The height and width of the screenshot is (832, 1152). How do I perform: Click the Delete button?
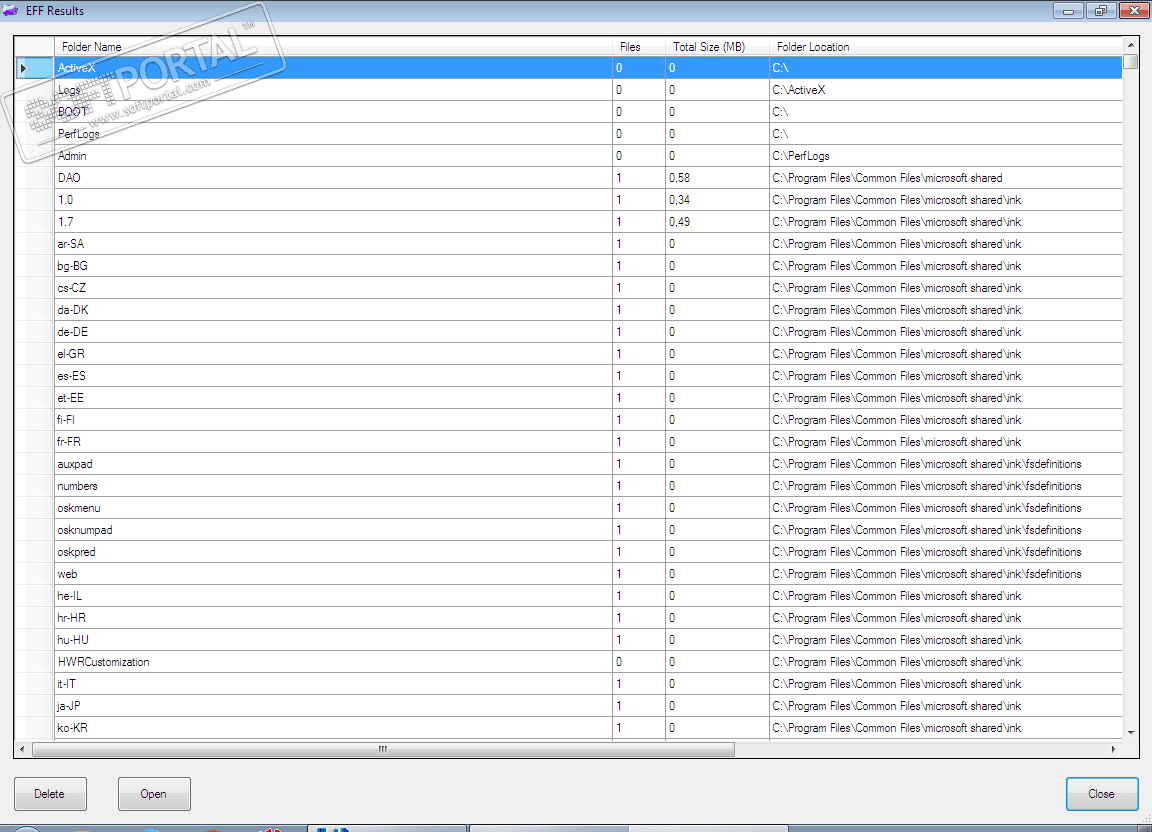pyautogui.click(x=50, y=794)
